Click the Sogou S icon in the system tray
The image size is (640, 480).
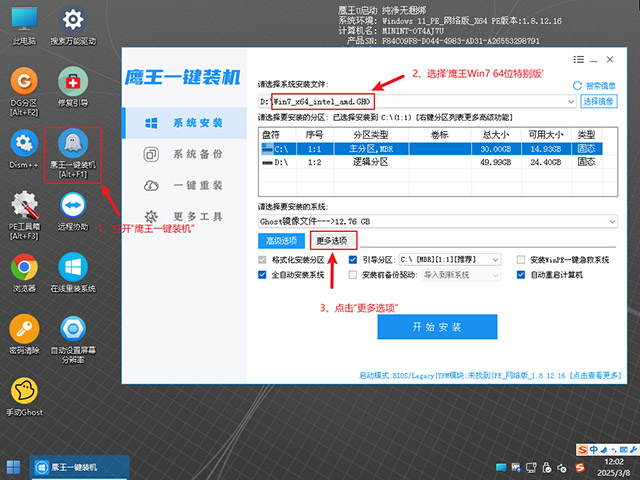(580, 468)
